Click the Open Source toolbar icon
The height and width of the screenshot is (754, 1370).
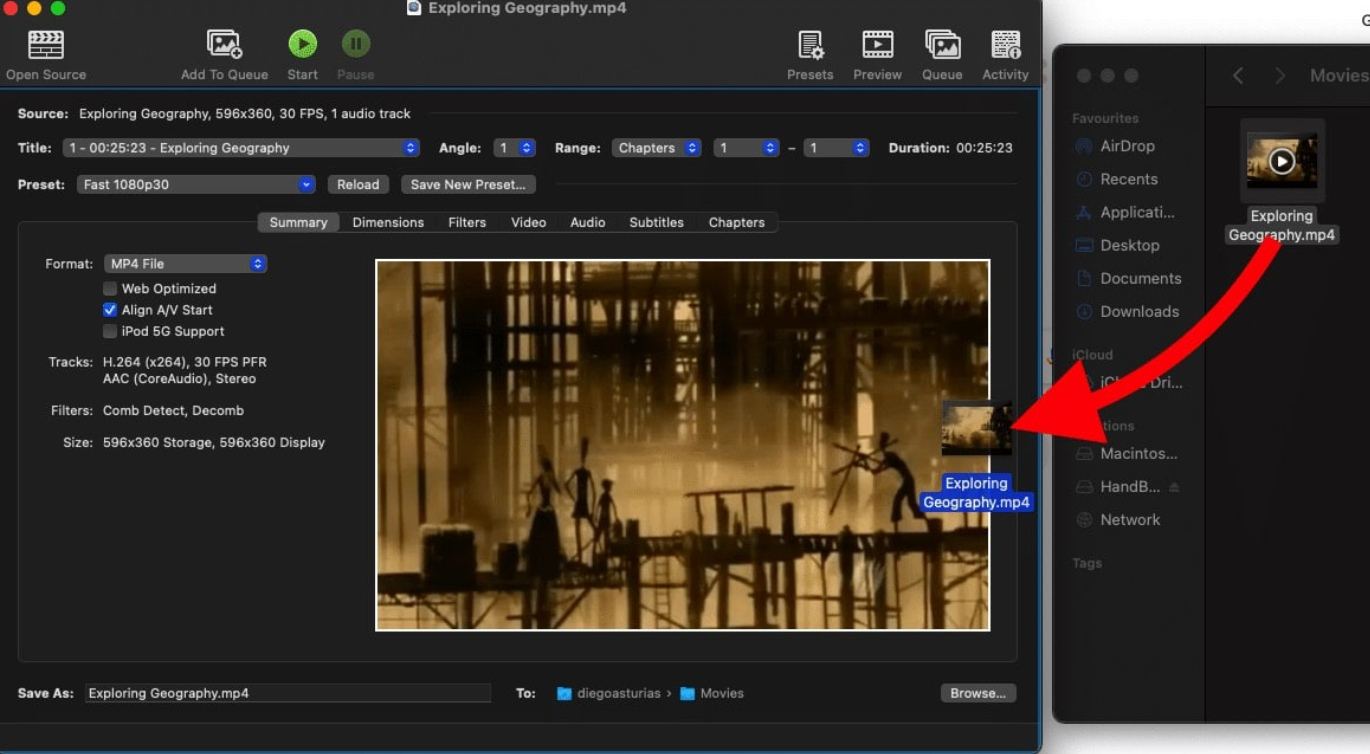click(45, 45)
